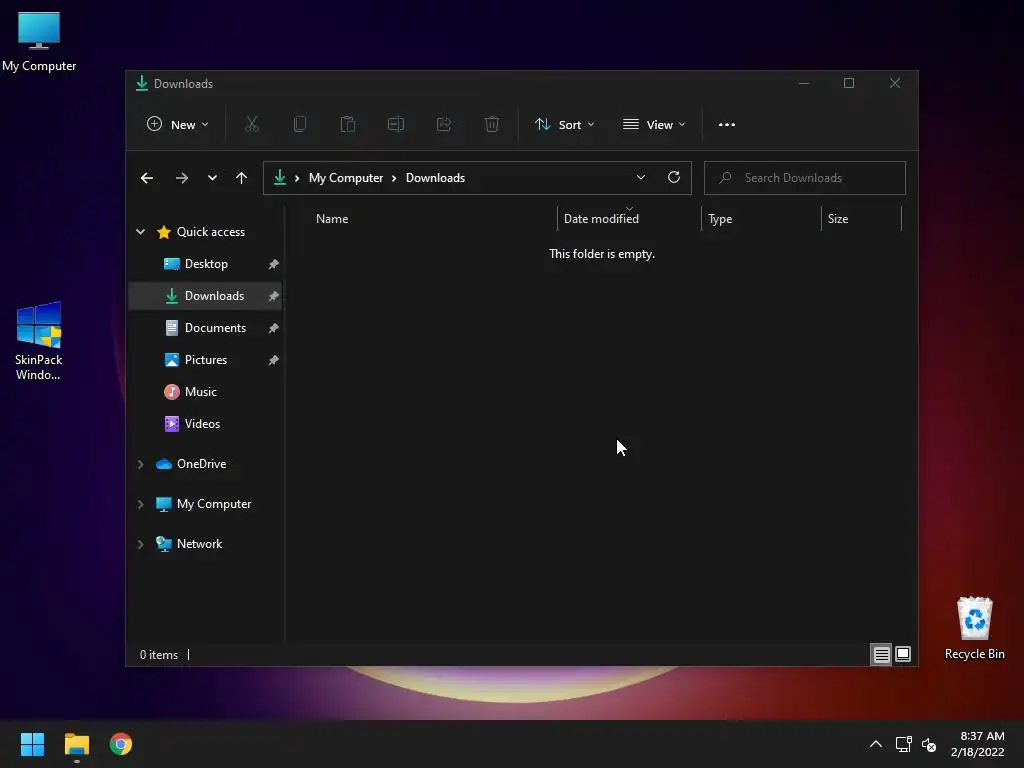Open the See more ellipsis menu

click(727, 125)
